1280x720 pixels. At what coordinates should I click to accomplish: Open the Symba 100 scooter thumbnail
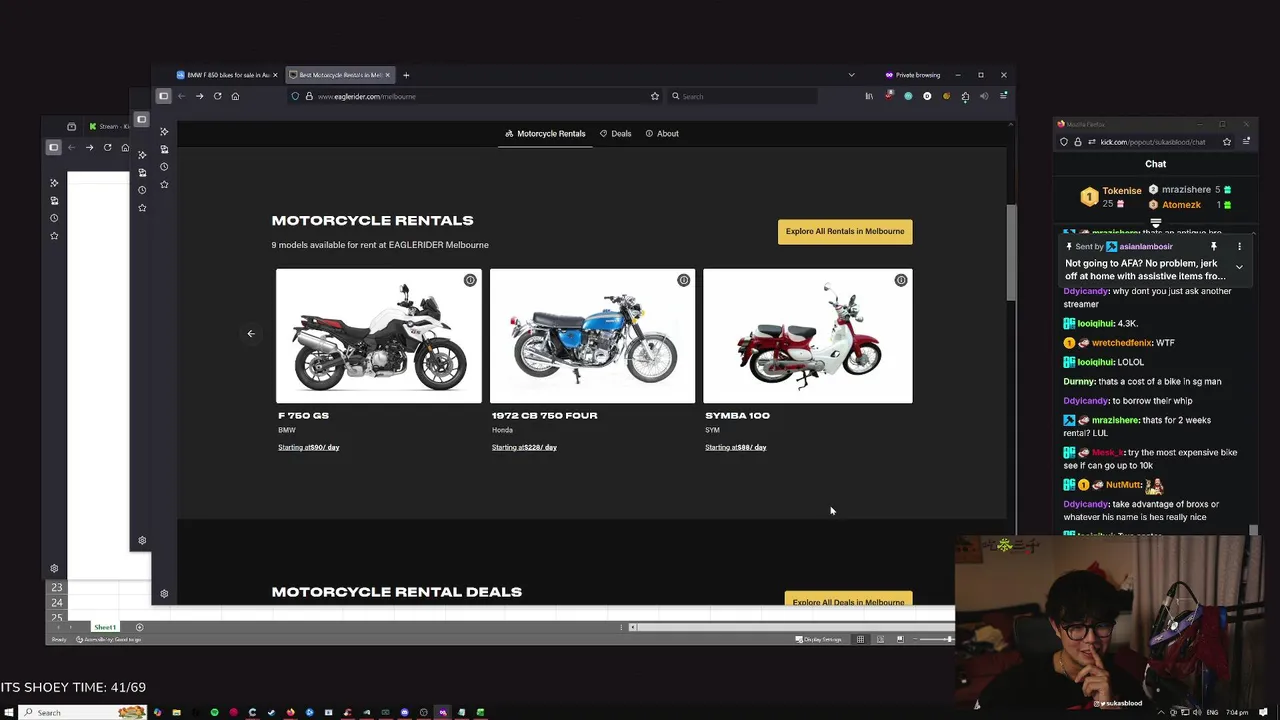click(808, 336)
